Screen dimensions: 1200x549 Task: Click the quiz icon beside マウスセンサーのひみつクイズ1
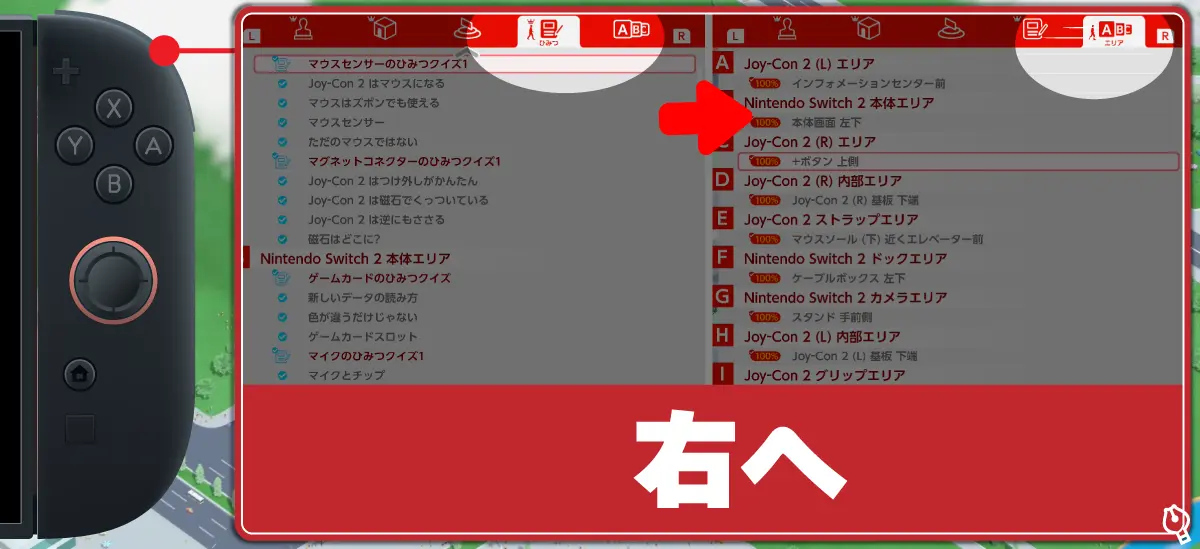(282, 64)
